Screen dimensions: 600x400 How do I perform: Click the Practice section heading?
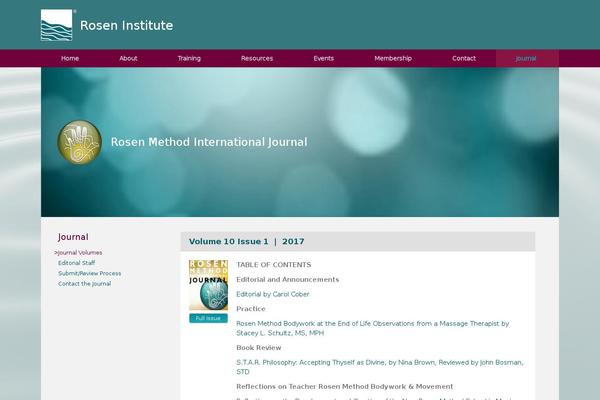tap(251, 309)
